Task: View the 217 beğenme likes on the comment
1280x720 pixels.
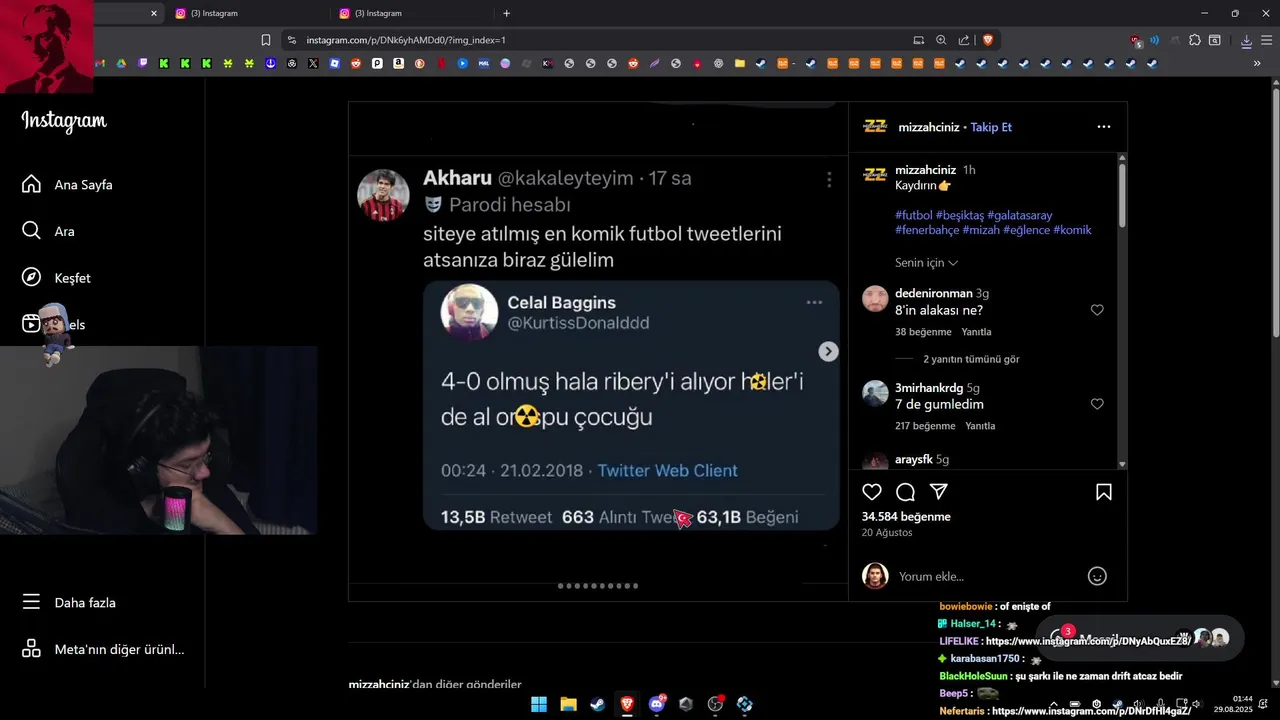Action: [x=925, y=426]
